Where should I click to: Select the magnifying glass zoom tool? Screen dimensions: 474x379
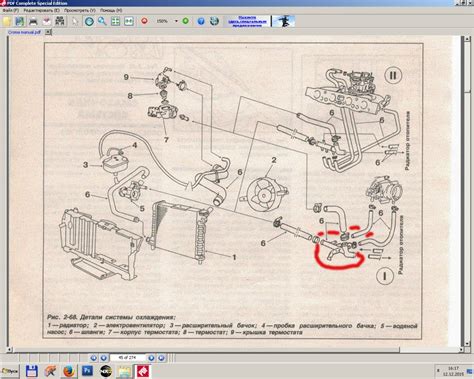102,21
